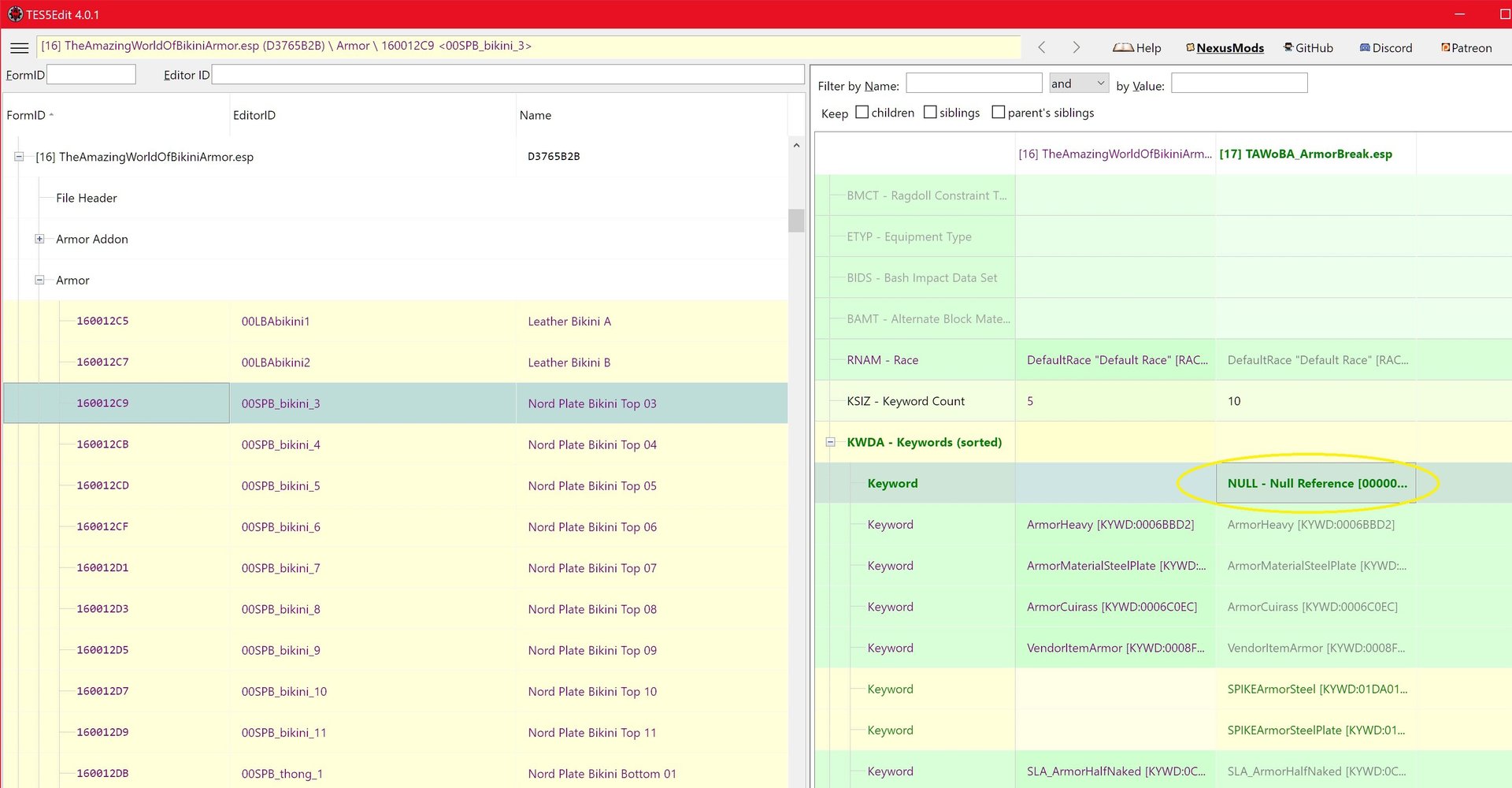Viewport: 1512px width, 788px height.
Task: Select record 160012D7 00SPB_bikini_10
Action: pos(395,691)
